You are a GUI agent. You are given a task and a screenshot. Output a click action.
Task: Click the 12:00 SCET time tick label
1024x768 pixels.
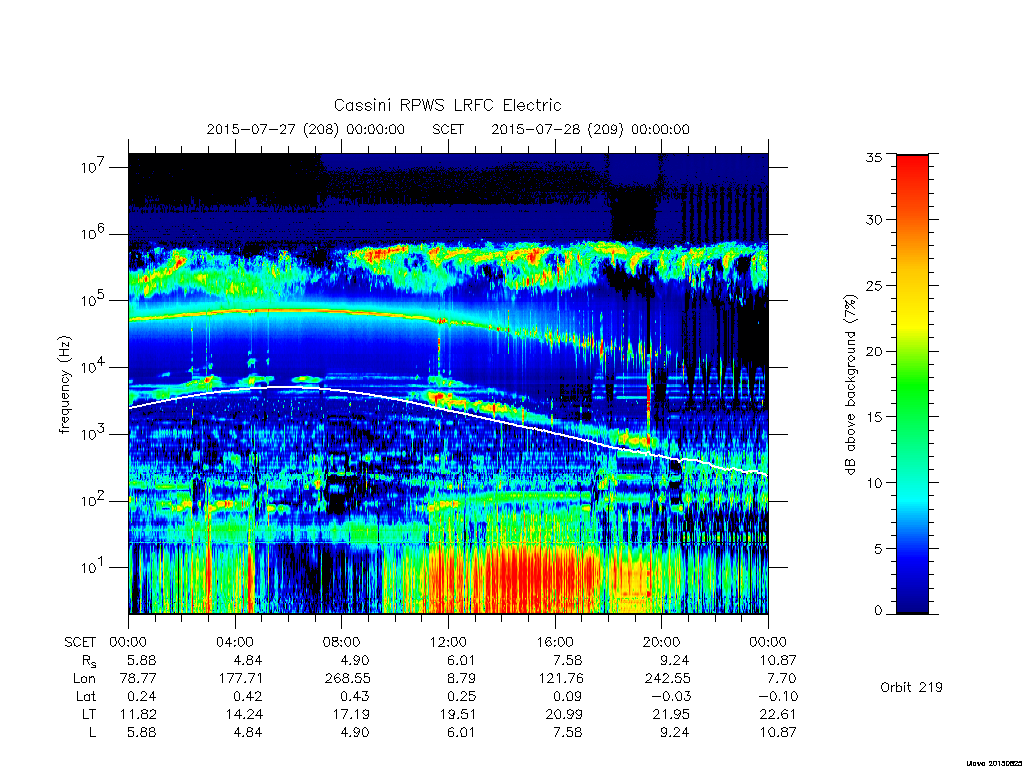pos(448,642)
